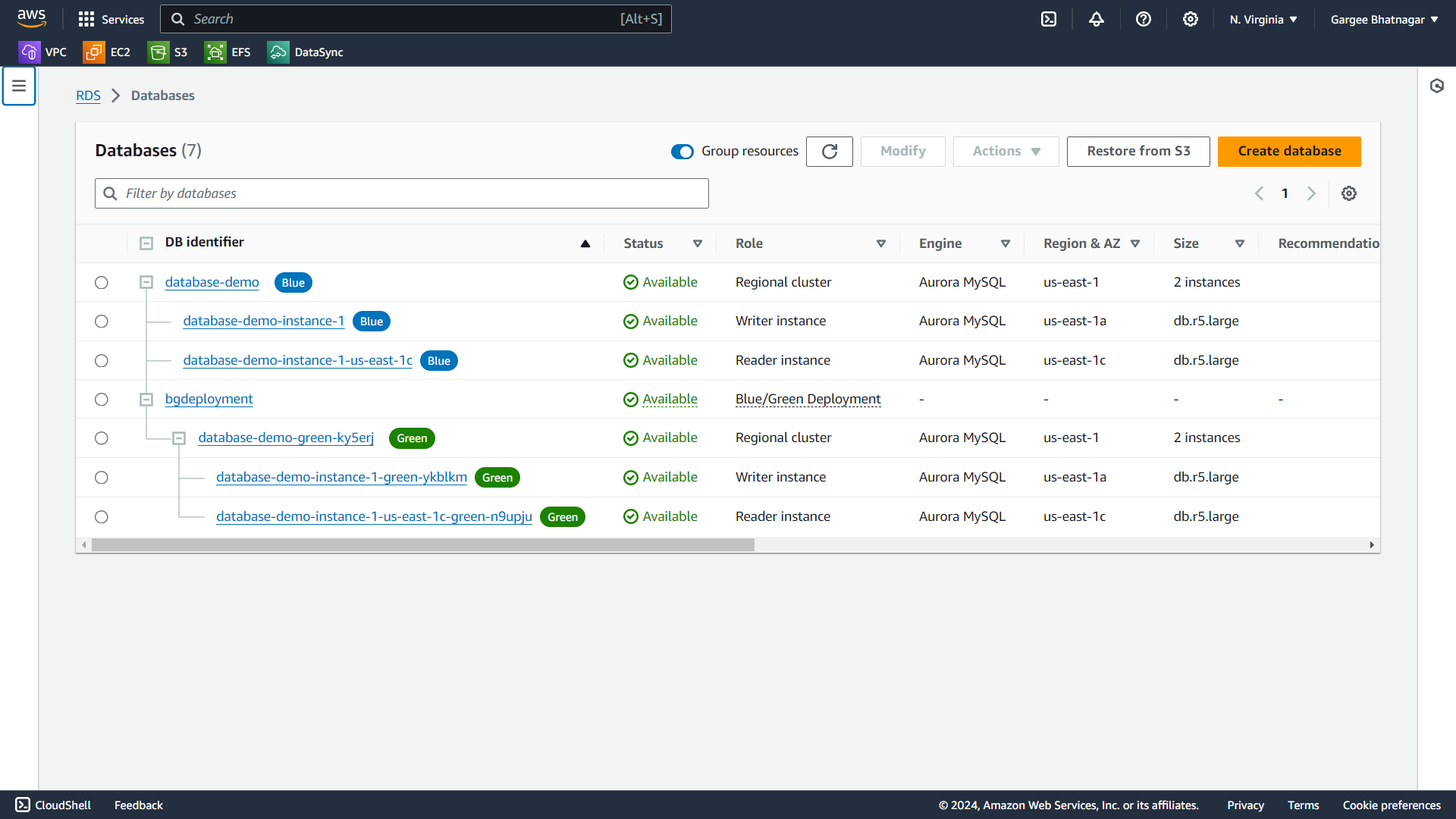Select radio button for database-demo cluster

click(x=102, y=283)
